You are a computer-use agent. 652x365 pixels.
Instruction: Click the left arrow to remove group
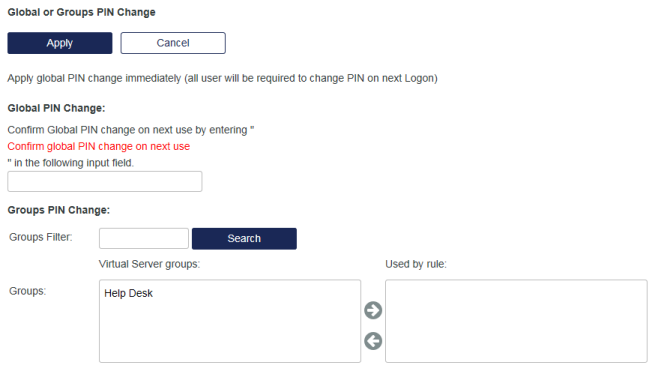pos(373,341)
